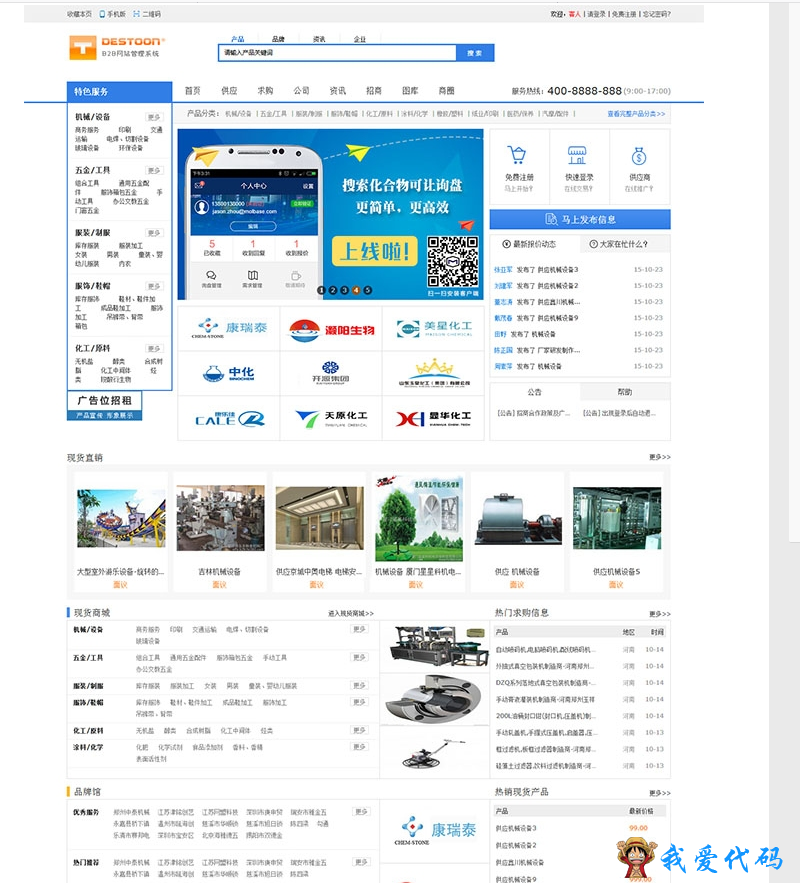Open the green tree 机械设备 product thumbnail
This screenshot has height=883, width=800.
coord(419,518)
